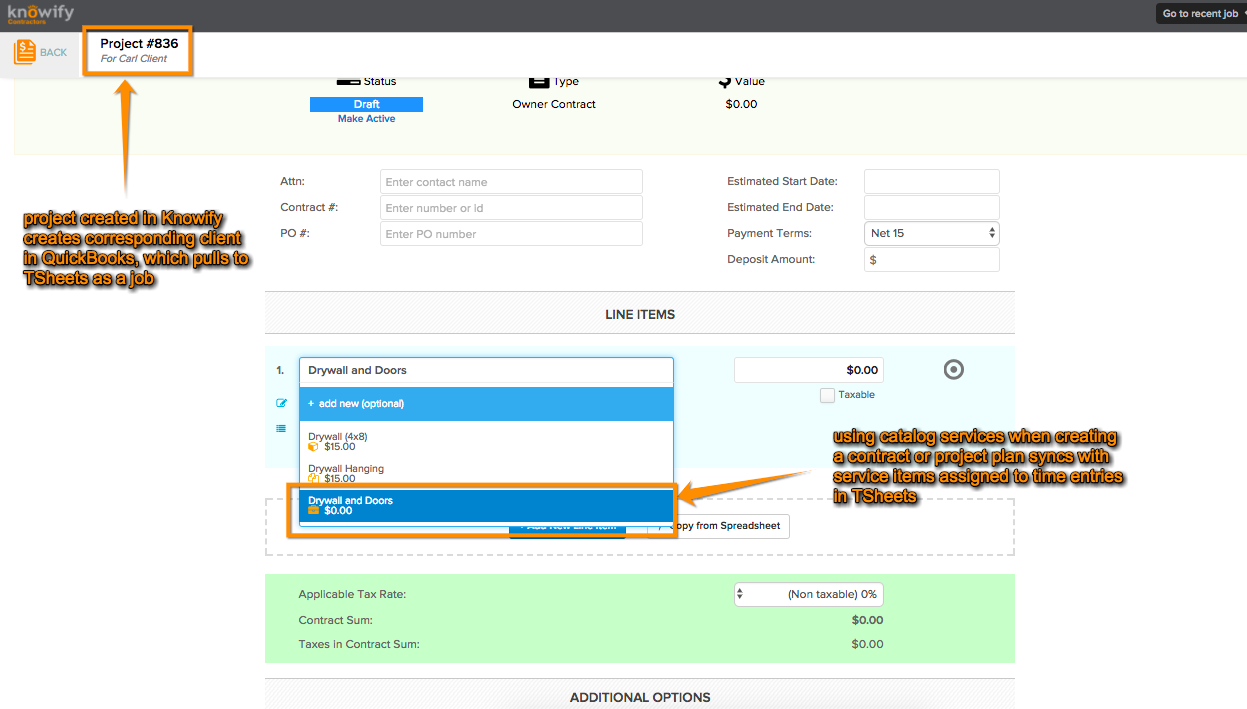
Task: Open the Estimated Start Date field
Action: pyautogui.click(x=932, y=182)
